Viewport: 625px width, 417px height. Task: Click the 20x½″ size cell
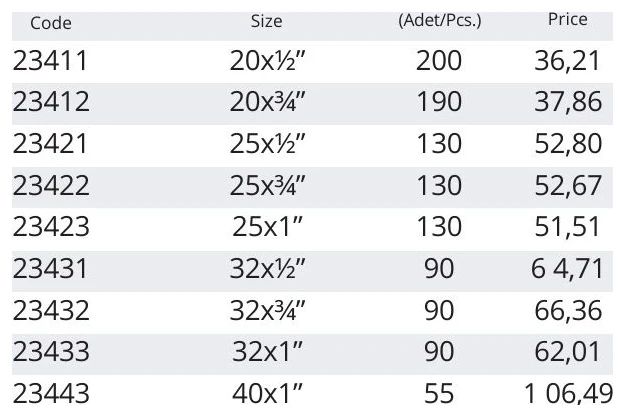click(267, 61)
